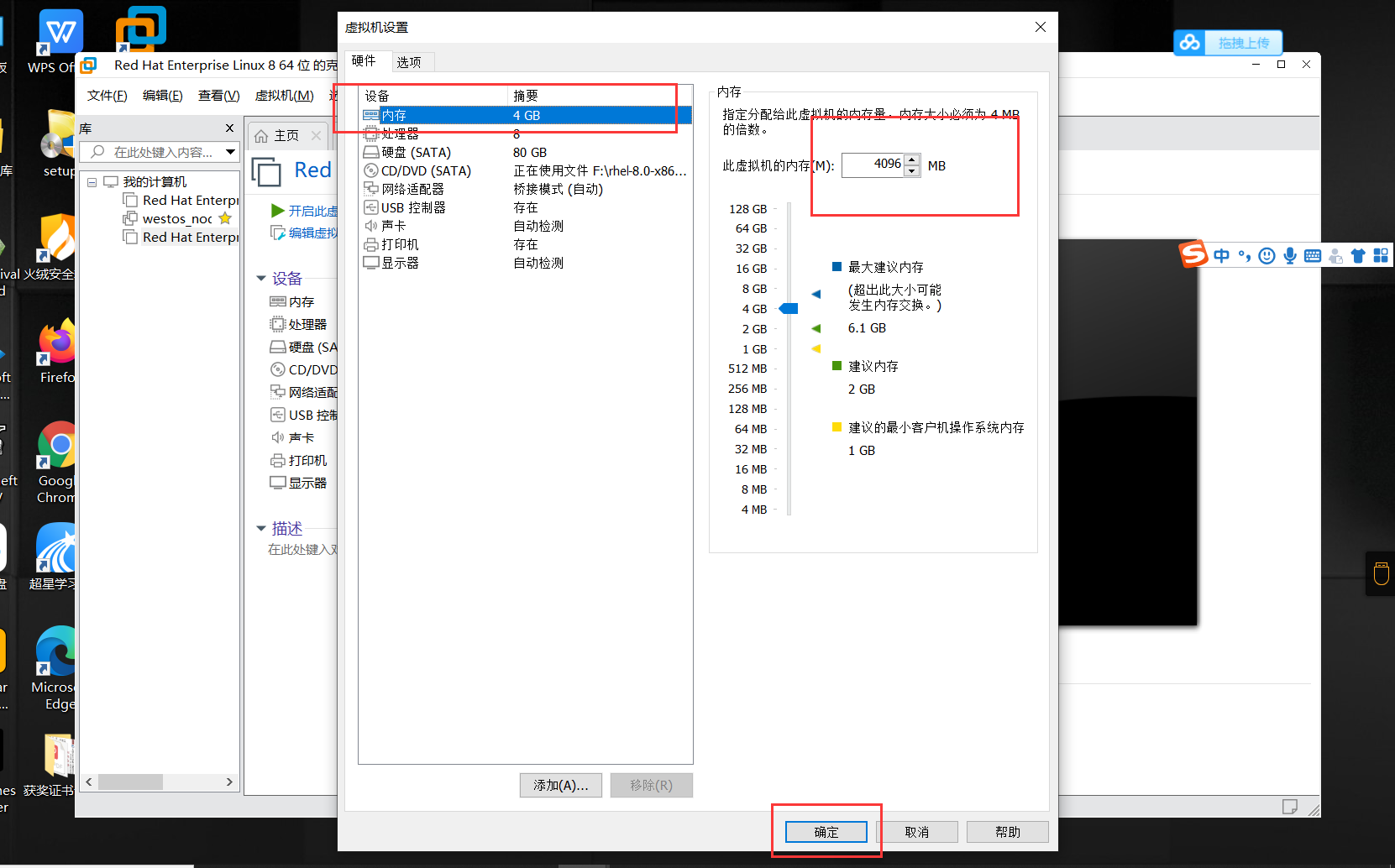Select 网络适配器 in the device list
Screen dimensions: 1395x868
pyautogui.click(x=526, y=189)
